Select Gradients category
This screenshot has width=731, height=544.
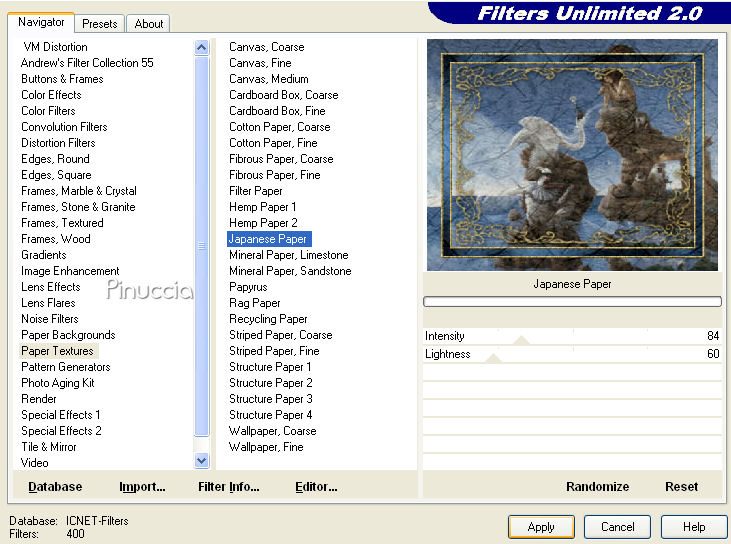[43, 255]
